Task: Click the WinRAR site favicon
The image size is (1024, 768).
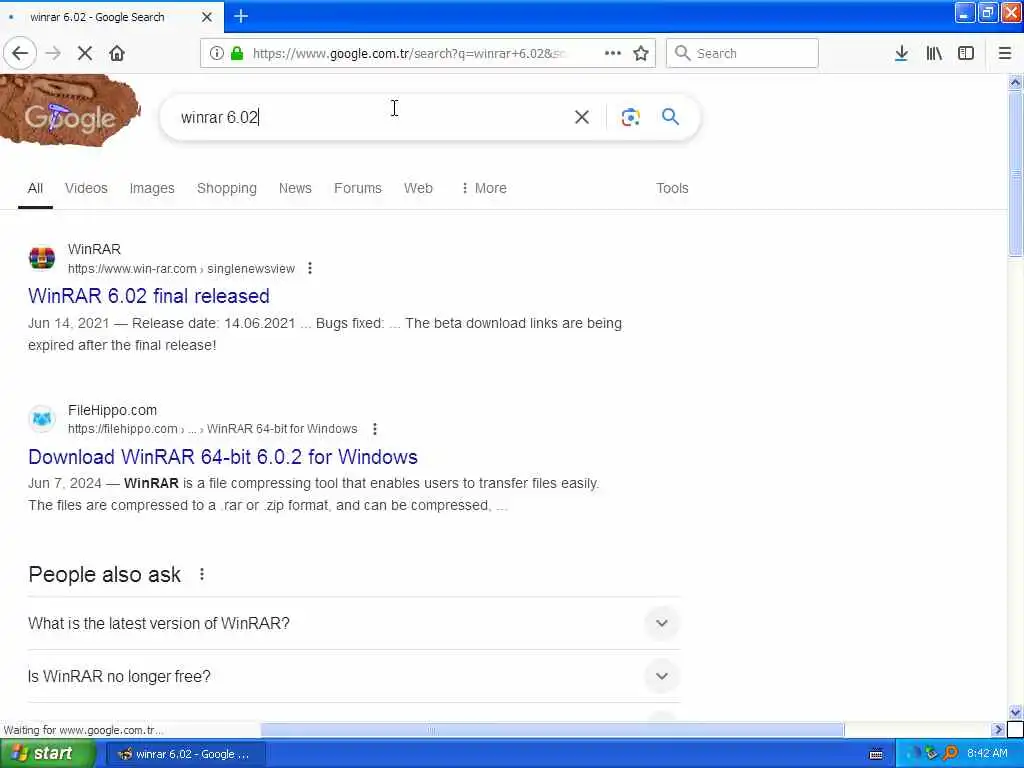Action: pos(42,258)
